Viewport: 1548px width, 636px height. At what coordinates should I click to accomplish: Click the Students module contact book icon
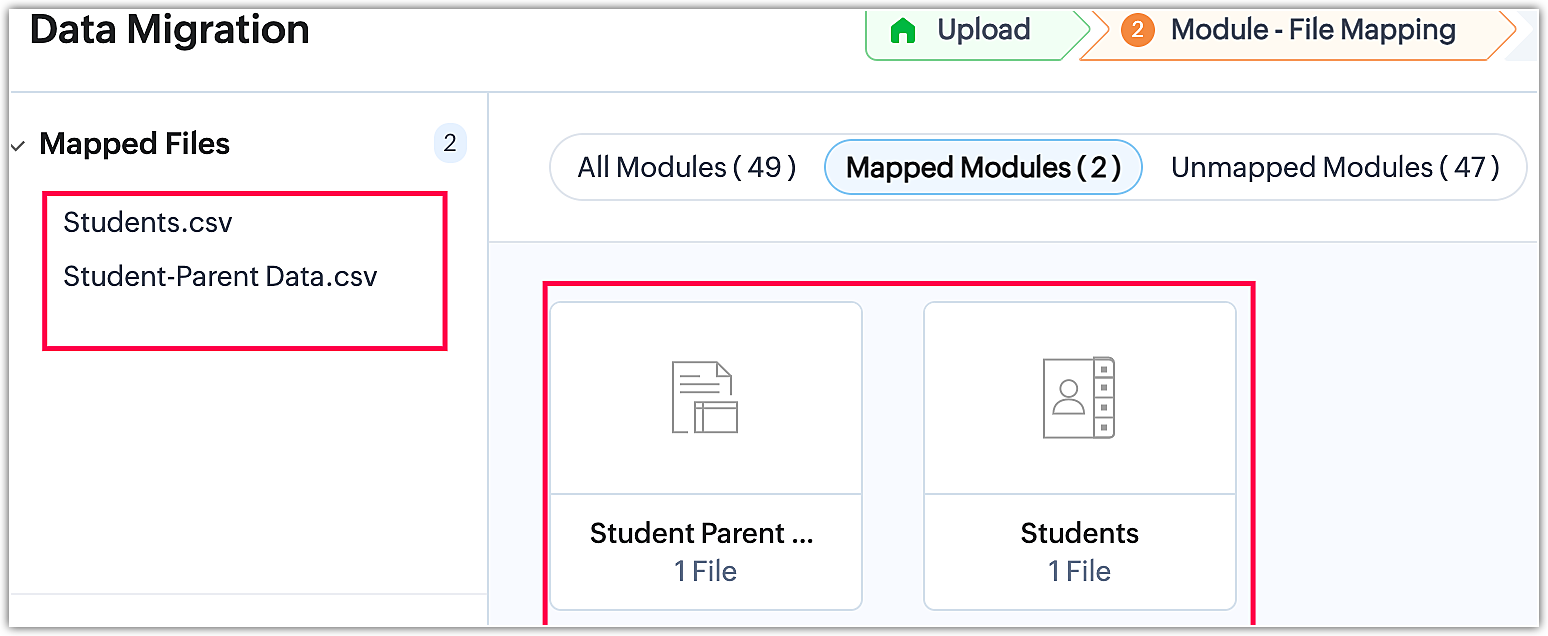point(1078,398)
